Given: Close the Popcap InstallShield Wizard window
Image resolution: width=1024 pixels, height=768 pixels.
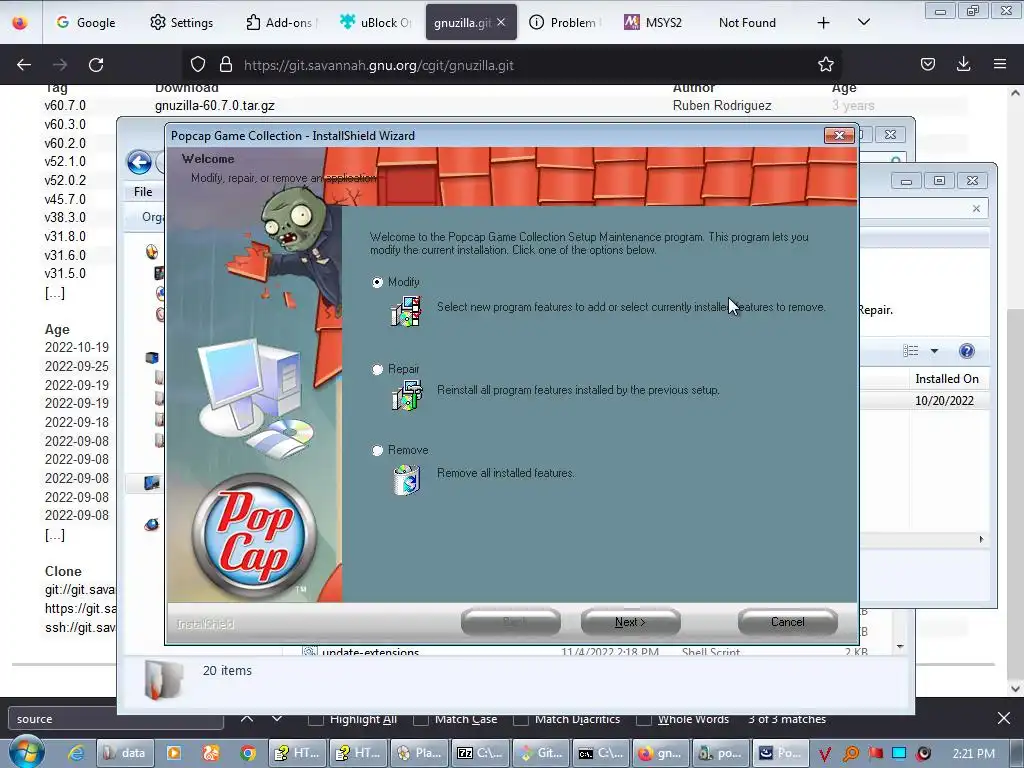Looking at the screenshot, I should tap(839, 135).
